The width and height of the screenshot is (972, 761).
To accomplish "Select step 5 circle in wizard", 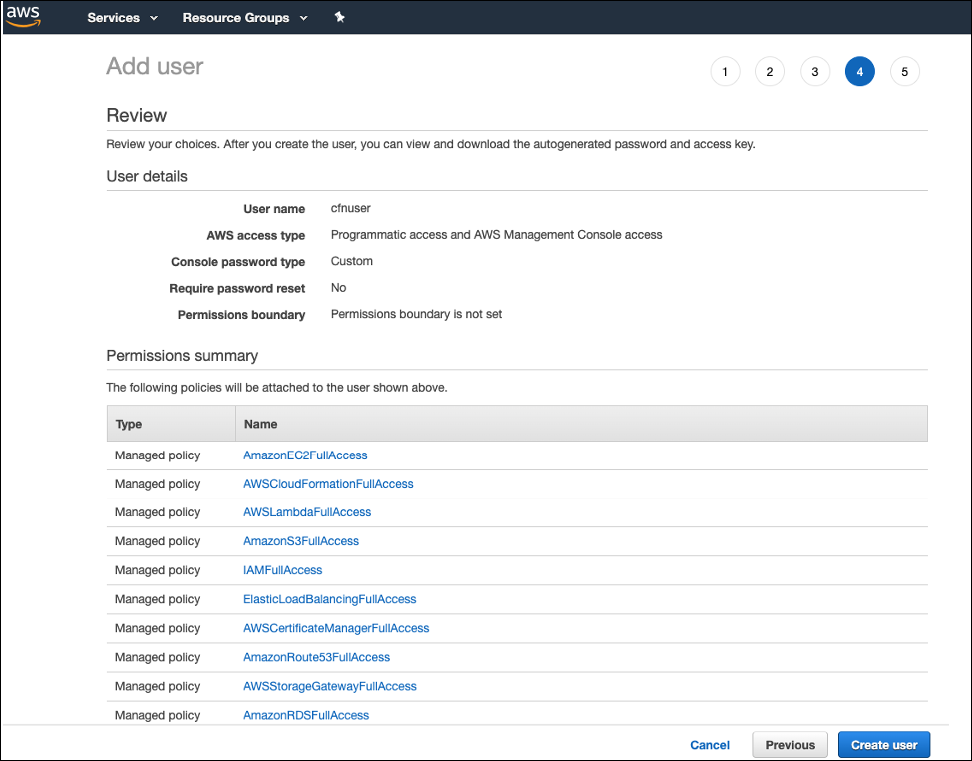I will pos(904,71).
